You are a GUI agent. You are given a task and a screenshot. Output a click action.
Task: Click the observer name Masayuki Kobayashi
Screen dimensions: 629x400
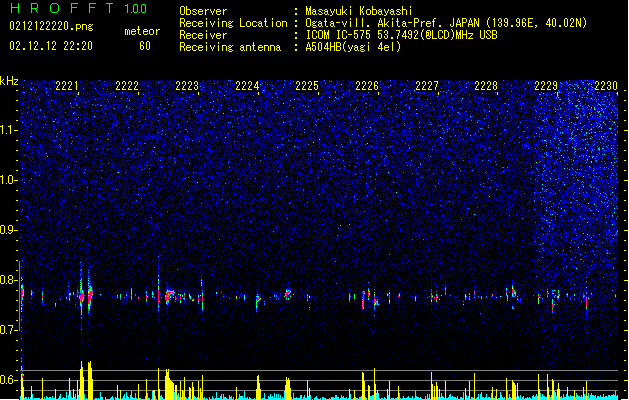(x=359, y=11)
